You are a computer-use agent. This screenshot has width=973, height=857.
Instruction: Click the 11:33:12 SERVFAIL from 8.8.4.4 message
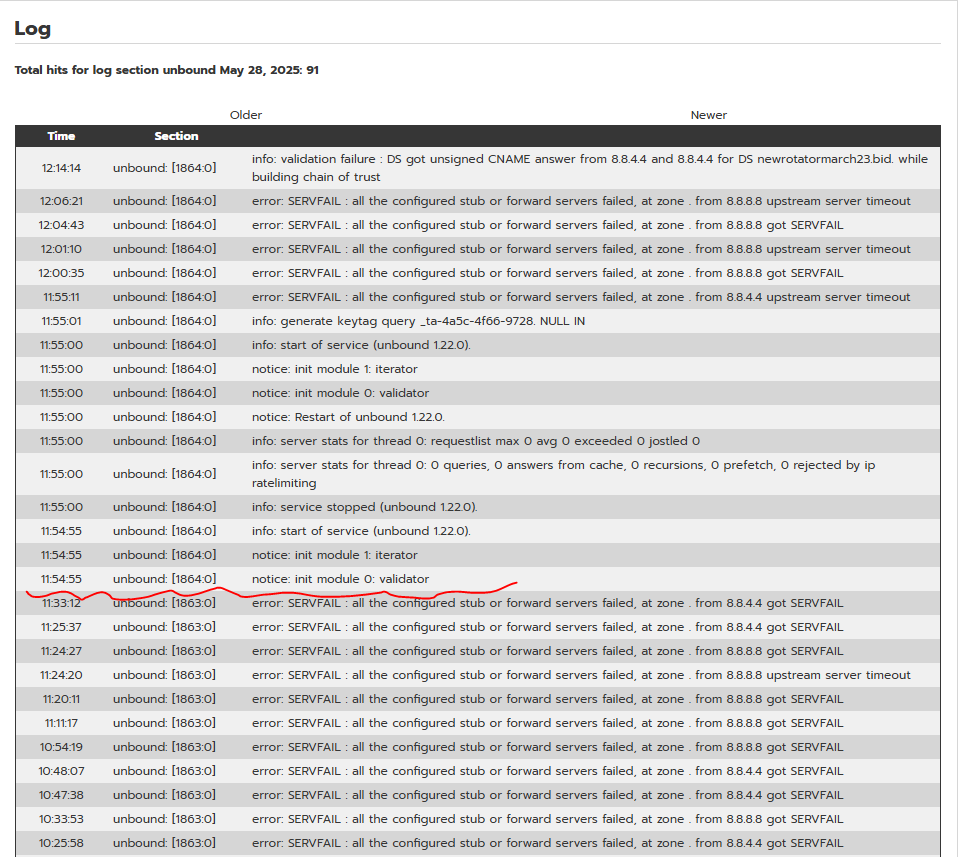coord(547,603)
